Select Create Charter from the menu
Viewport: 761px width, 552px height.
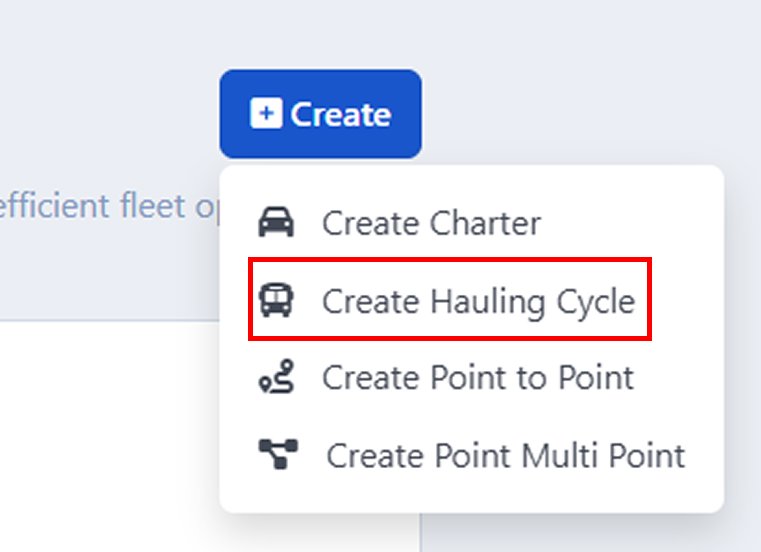click(x=430, y=222)
